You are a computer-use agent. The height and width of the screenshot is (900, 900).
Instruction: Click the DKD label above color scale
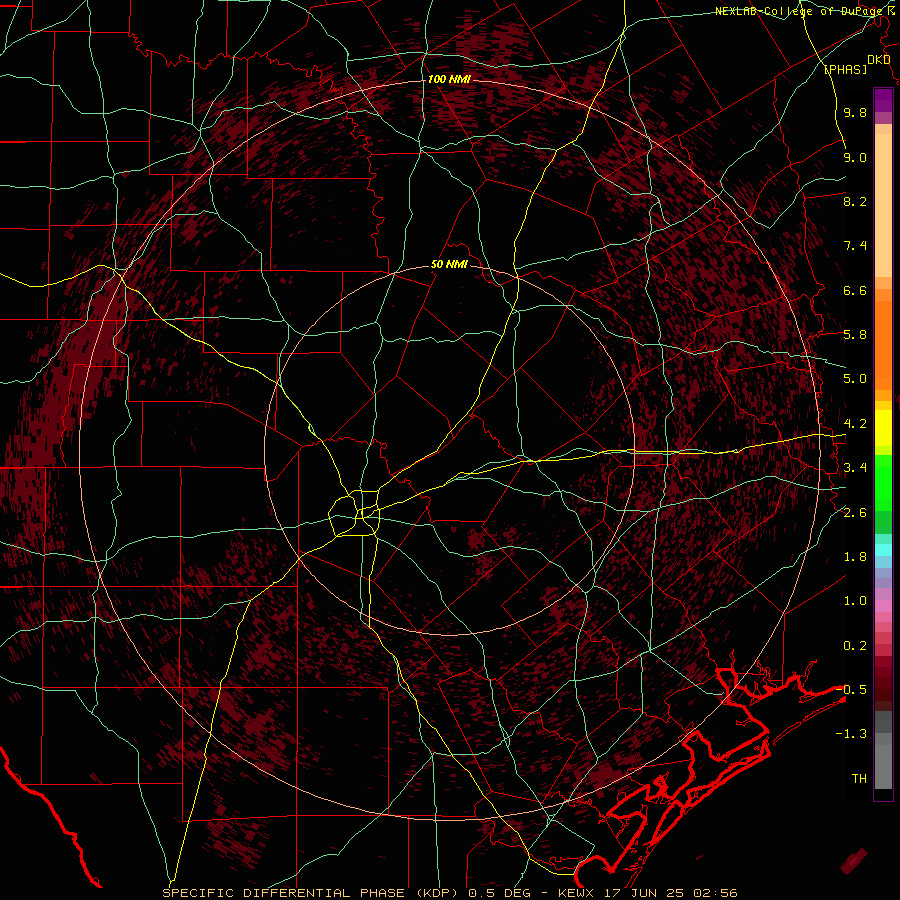click(x=878, y=60)
